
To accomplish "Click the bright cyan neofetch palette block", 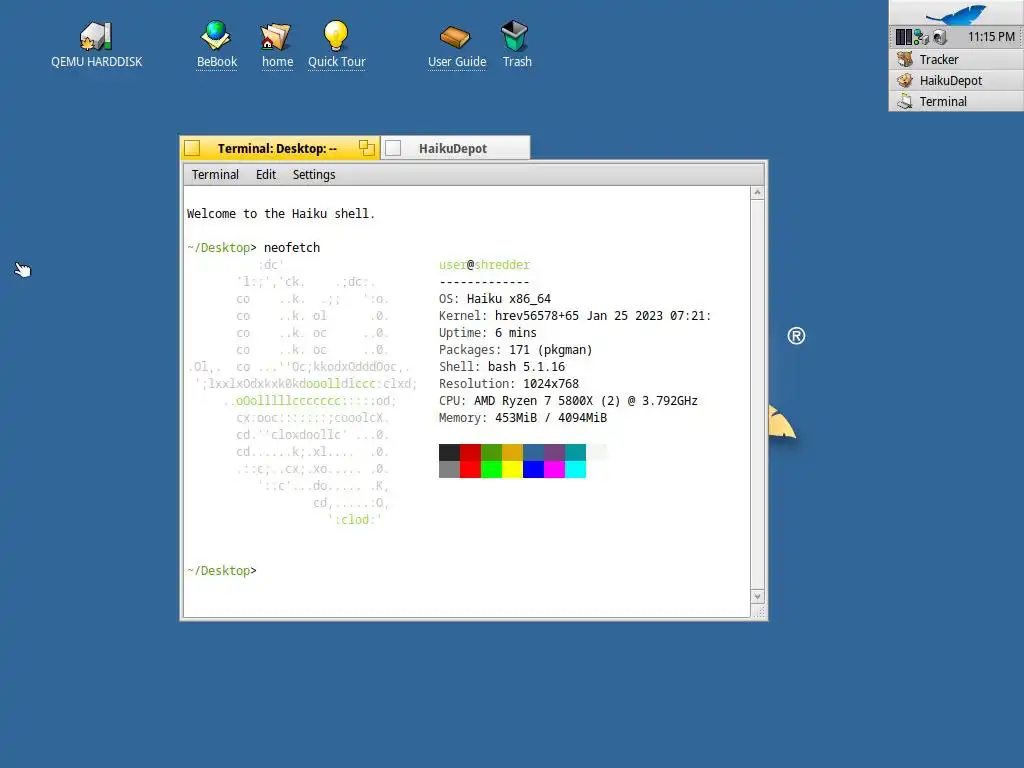I will (575, 470).
